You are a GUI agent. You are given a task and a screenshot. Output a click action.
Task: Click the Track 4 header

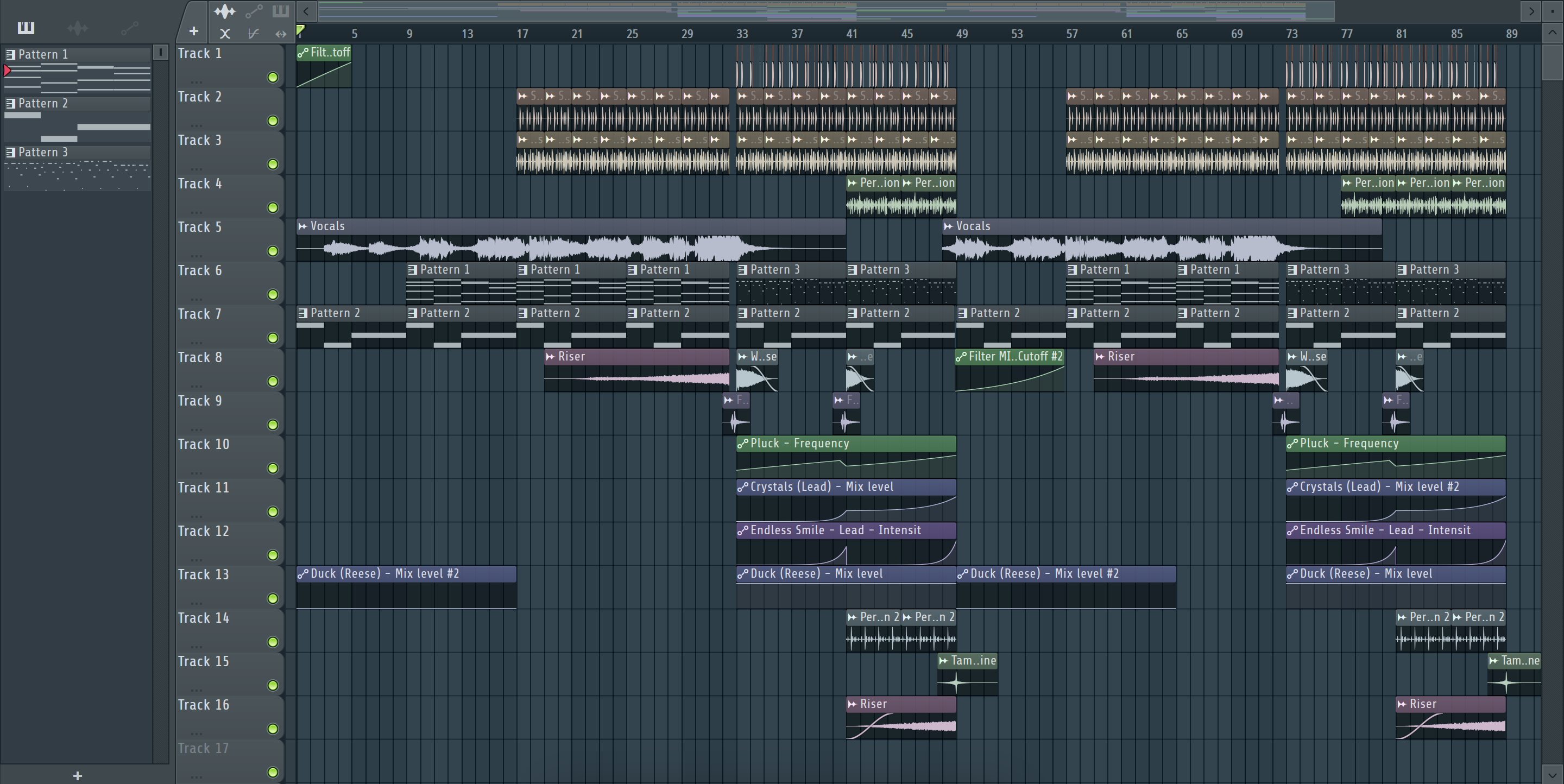pyautogui.click(x=230, y=196)
